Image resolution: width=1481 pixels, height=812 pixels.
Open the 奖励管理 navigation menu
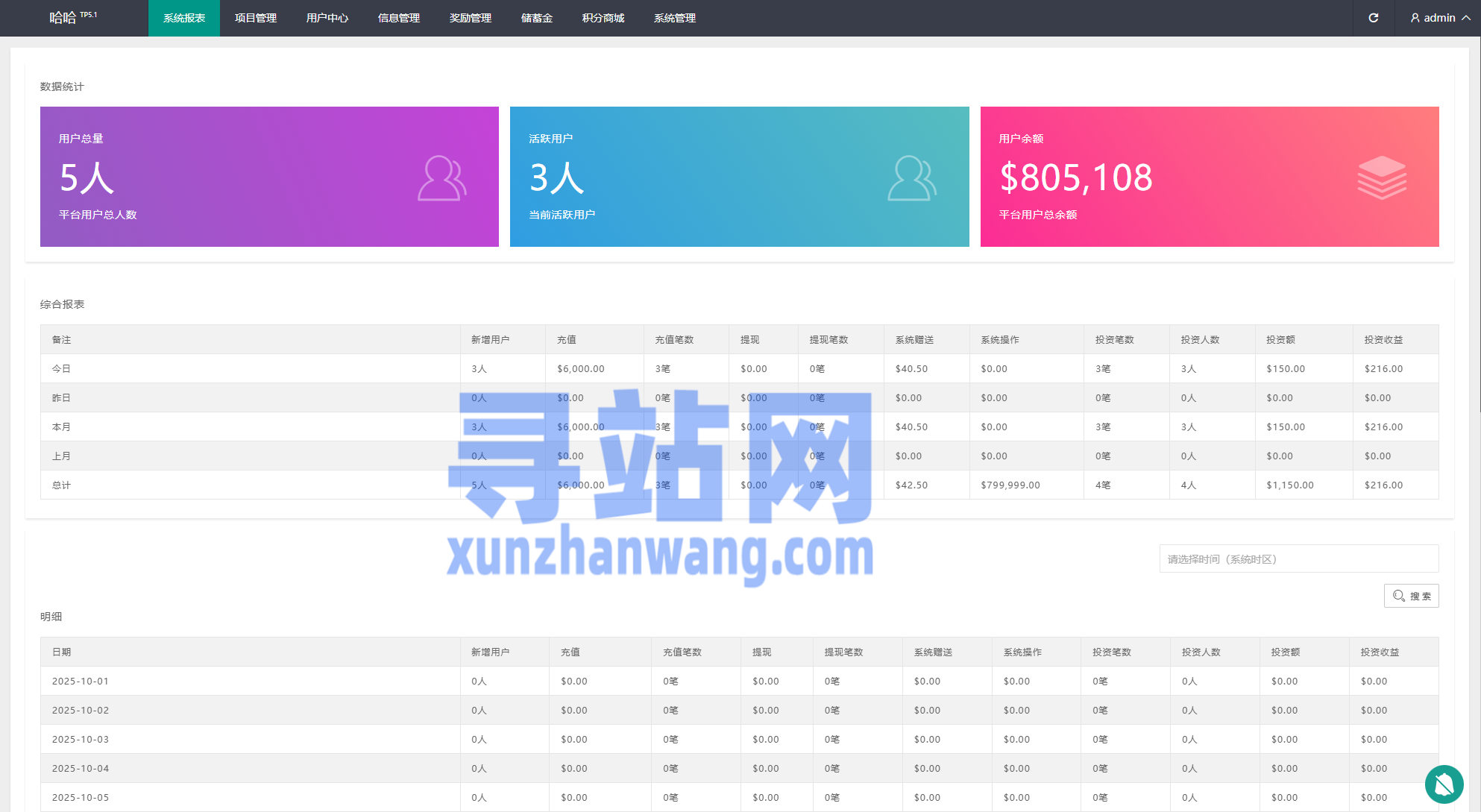tap(471, 18)
